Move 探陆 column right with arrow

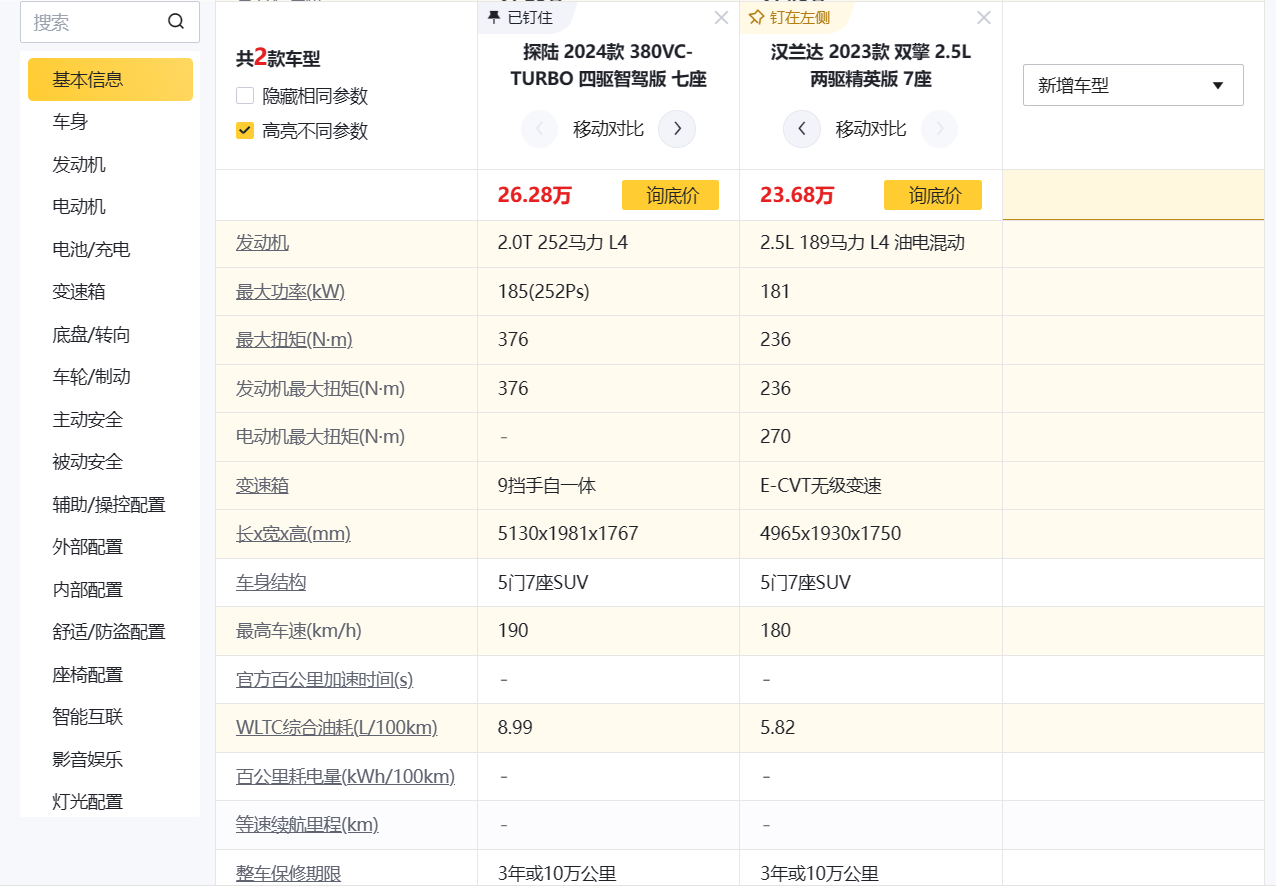677,129
